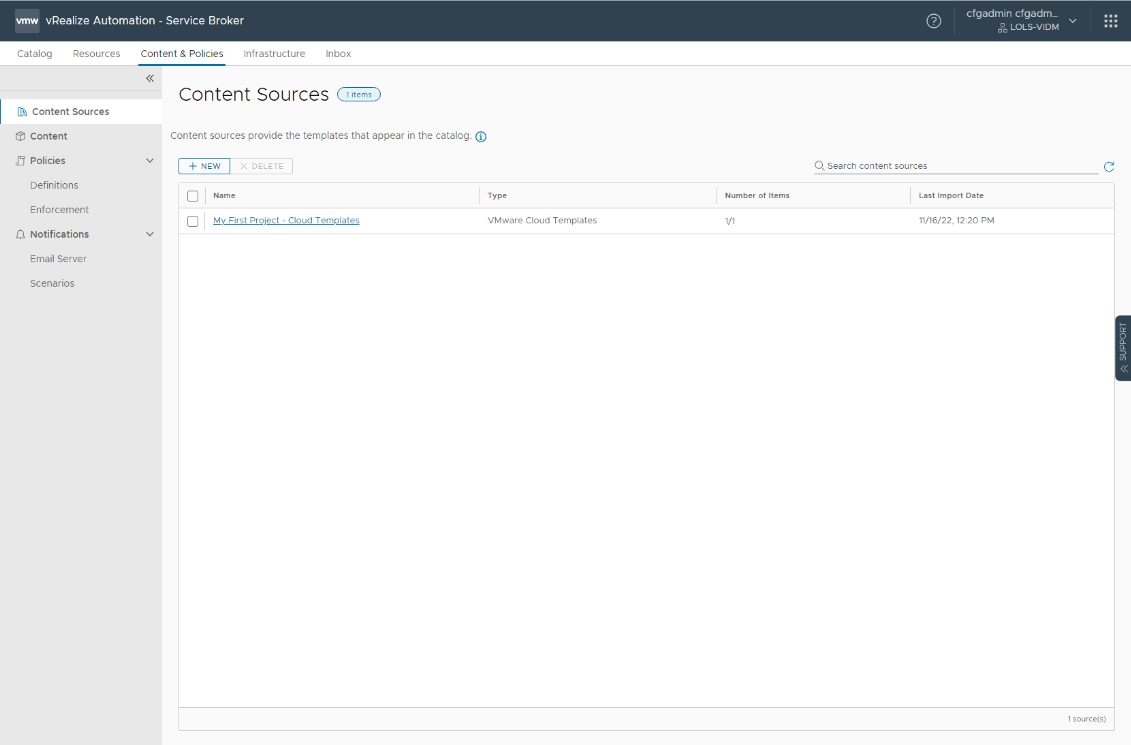This screenshot has width=1131, height=745.
Task: Open My First Project - Cloud Templates link
Action: tap(286, 221)
